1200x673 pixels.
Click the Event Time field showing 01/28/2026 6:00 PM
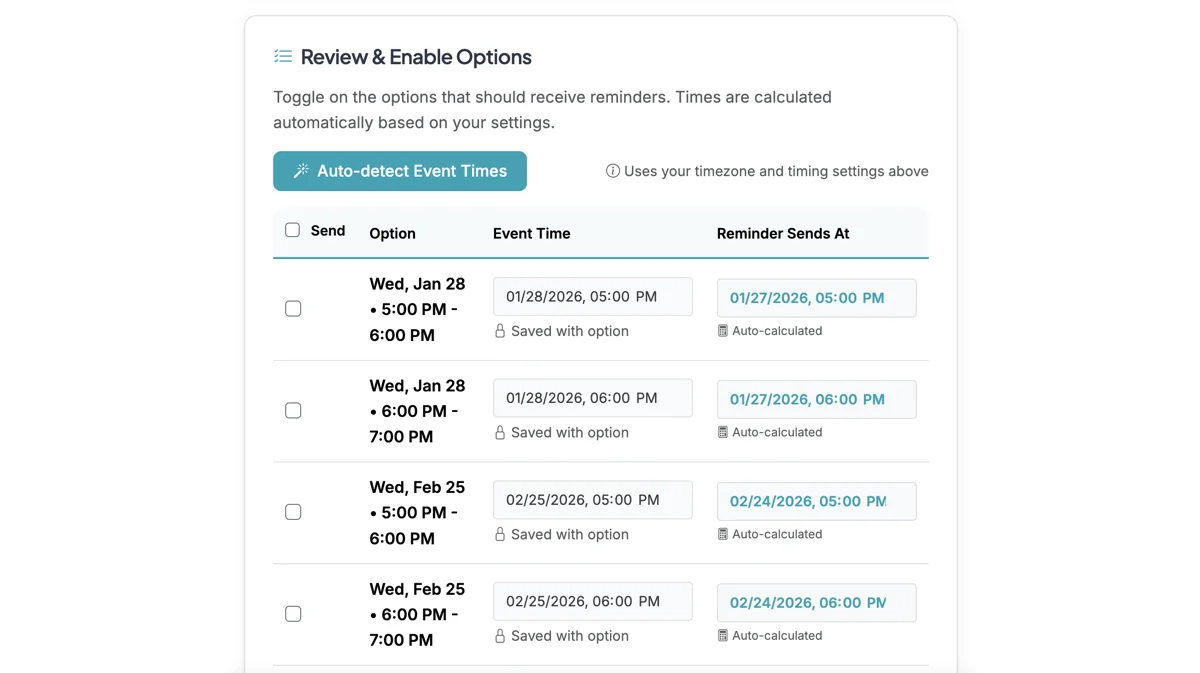click(x=592, y=397)
